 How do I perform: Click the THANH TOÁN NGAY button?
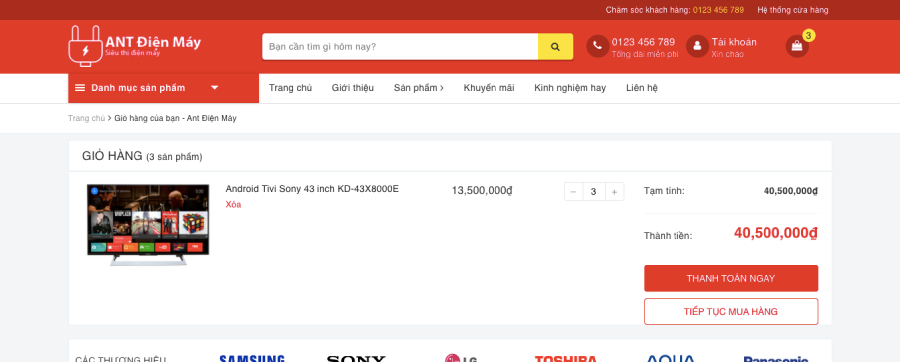click(731, 278)
